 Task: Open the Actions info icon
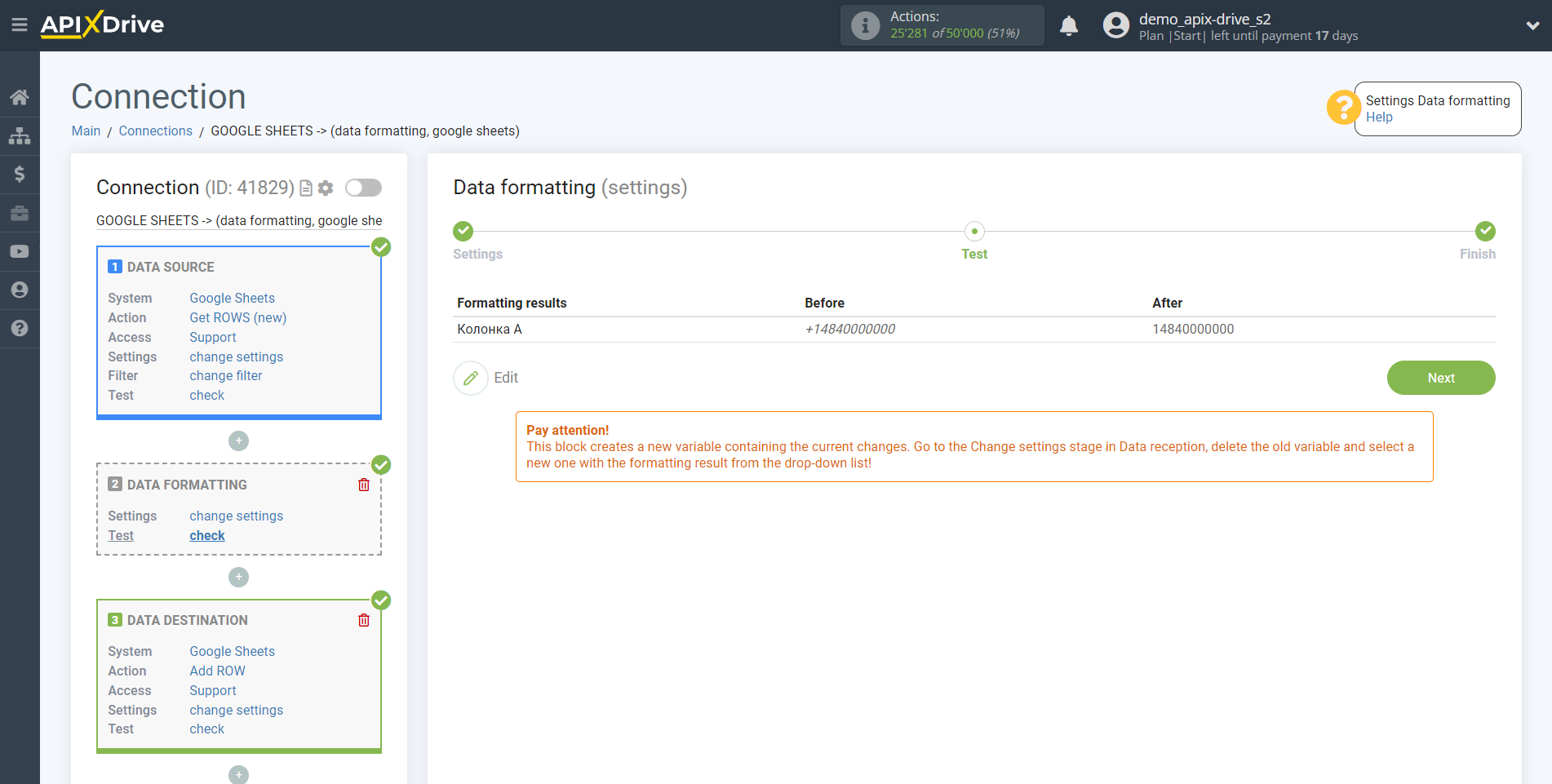click(865, 25)
